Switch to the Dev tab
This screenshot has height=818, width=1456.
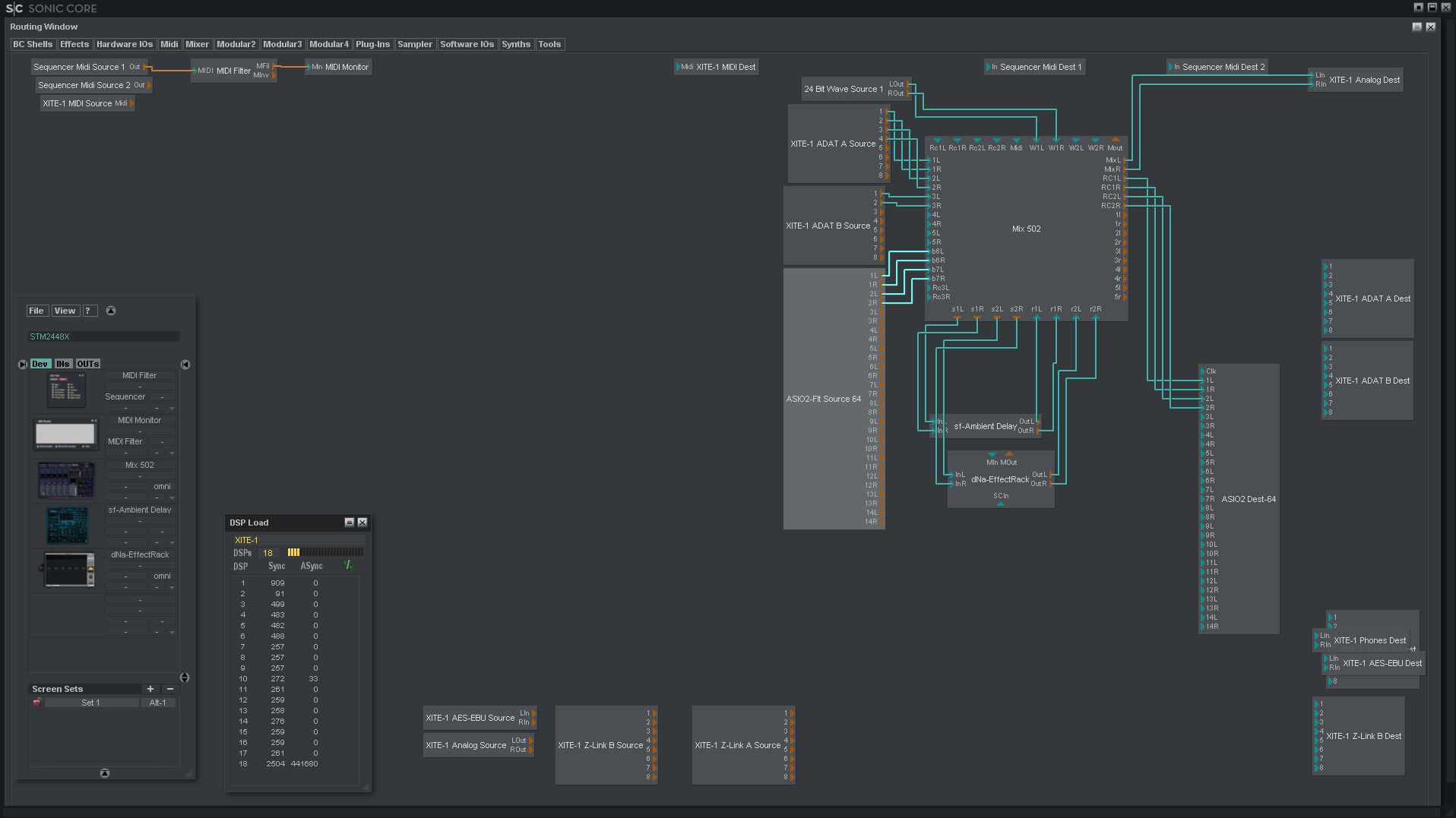coord(40,364)
